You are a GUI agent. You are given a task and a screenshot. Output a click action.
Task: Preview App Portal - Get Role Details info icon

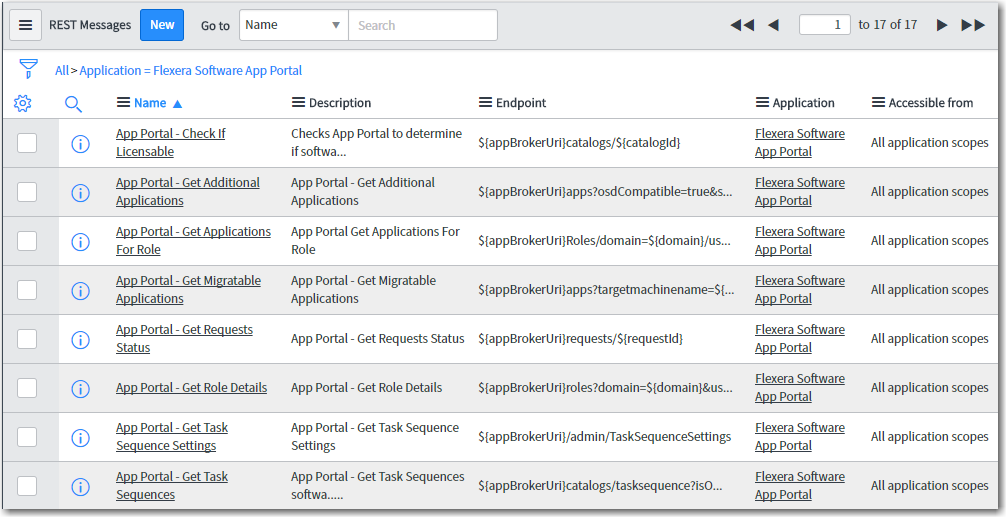(x=80, y=388)
